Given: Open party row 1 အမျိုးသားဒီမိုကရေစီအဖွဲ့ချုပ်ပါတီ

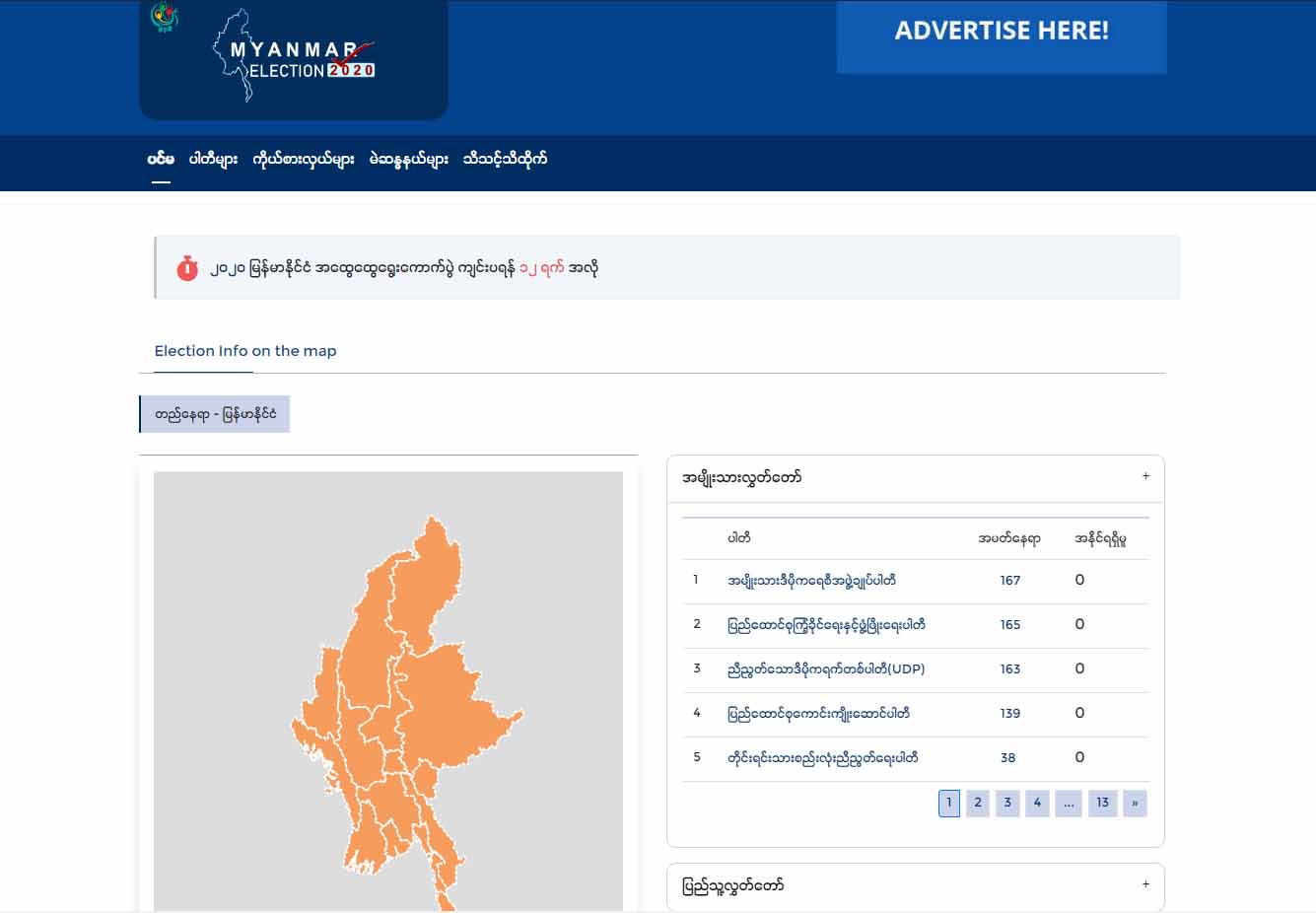Looking at the screenshot, I should pyautogui.click(x=811, y=581).
